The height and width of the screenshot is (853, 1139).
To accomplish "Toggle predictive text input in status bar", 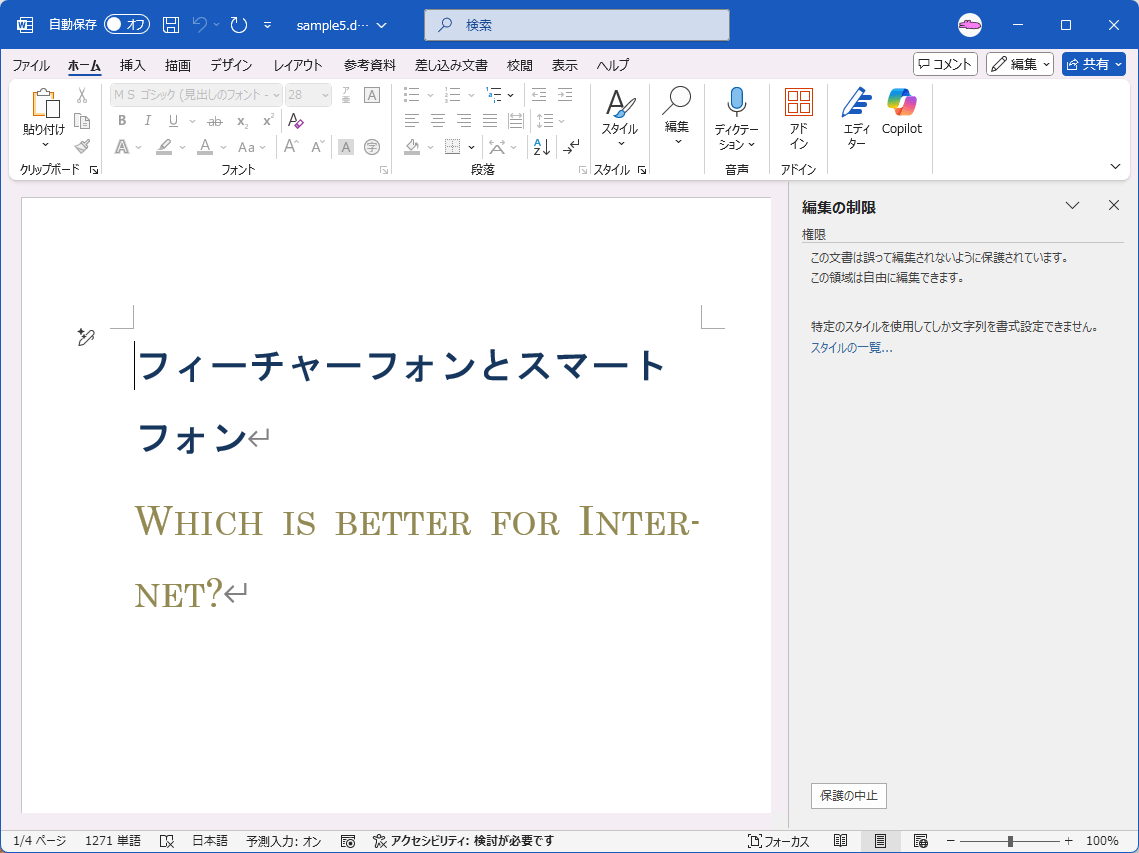I will point(284,841).
